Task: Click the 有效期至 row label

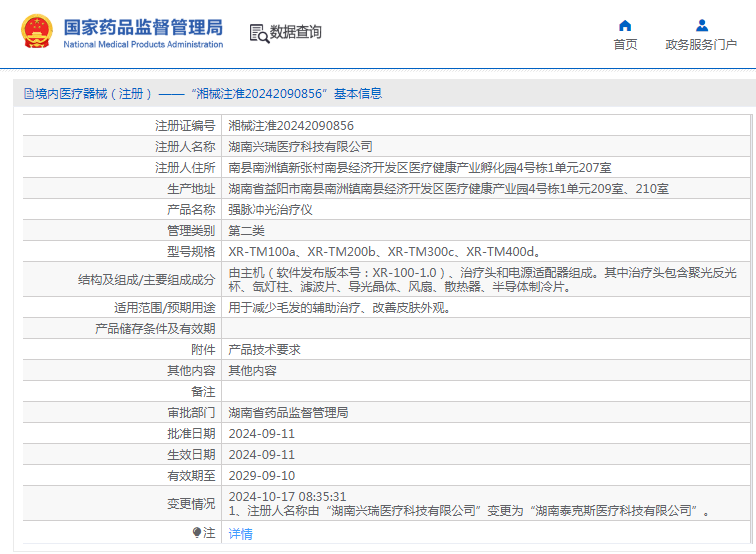Action: pos(191,475)
